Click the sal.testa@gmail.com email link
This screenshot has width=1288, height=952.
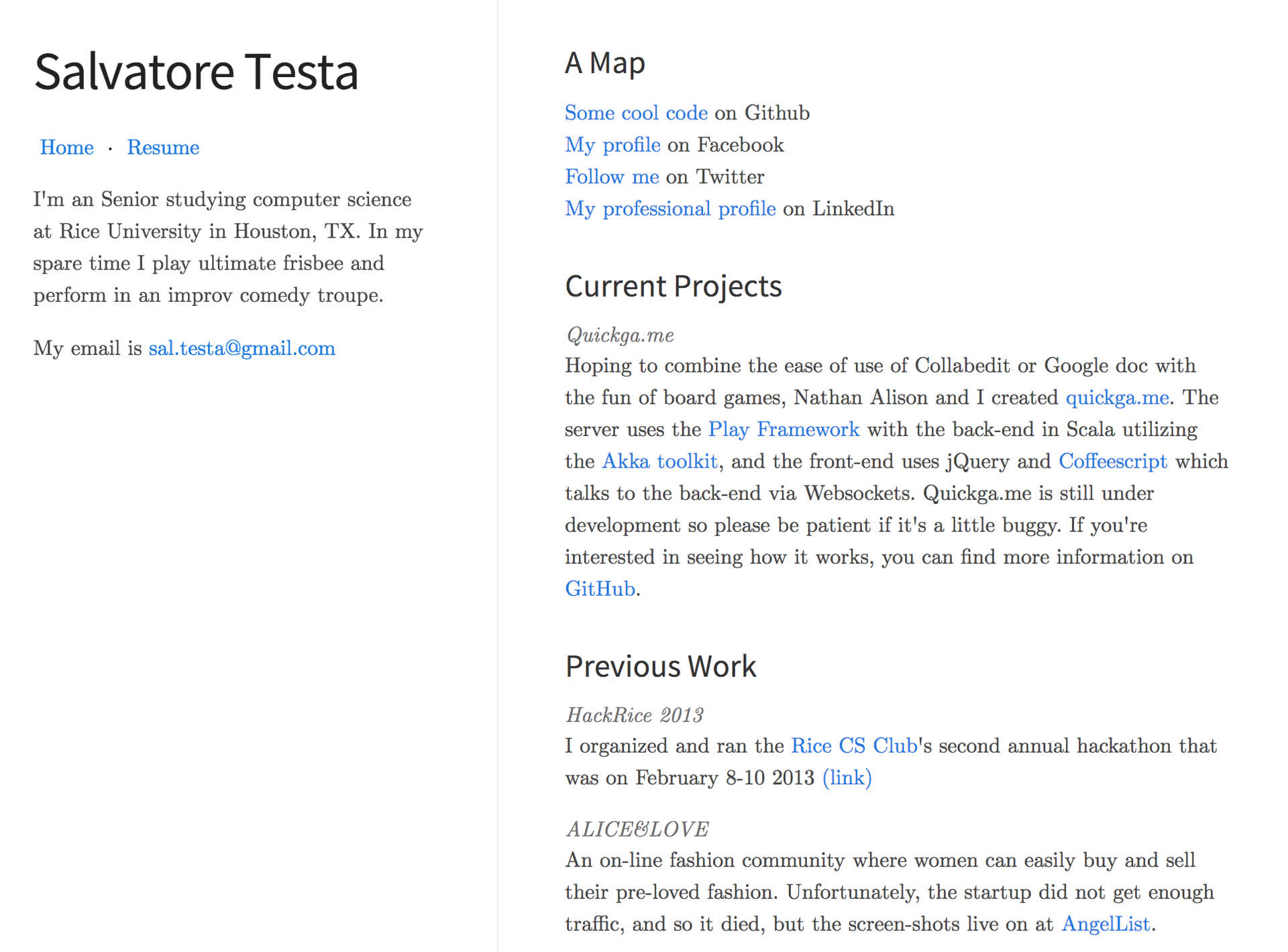coord(241,348)
